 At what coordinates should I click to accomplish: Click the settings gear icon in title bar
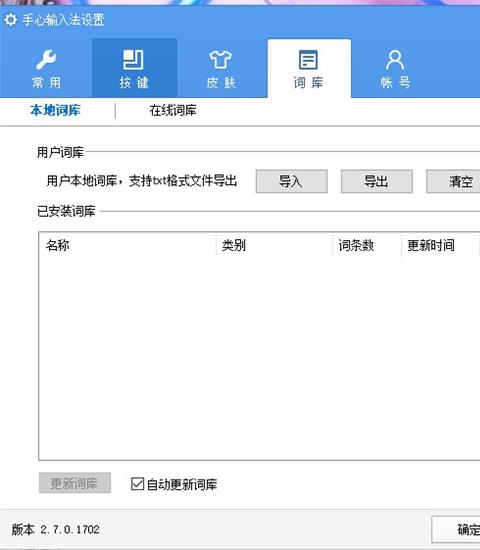11,20
